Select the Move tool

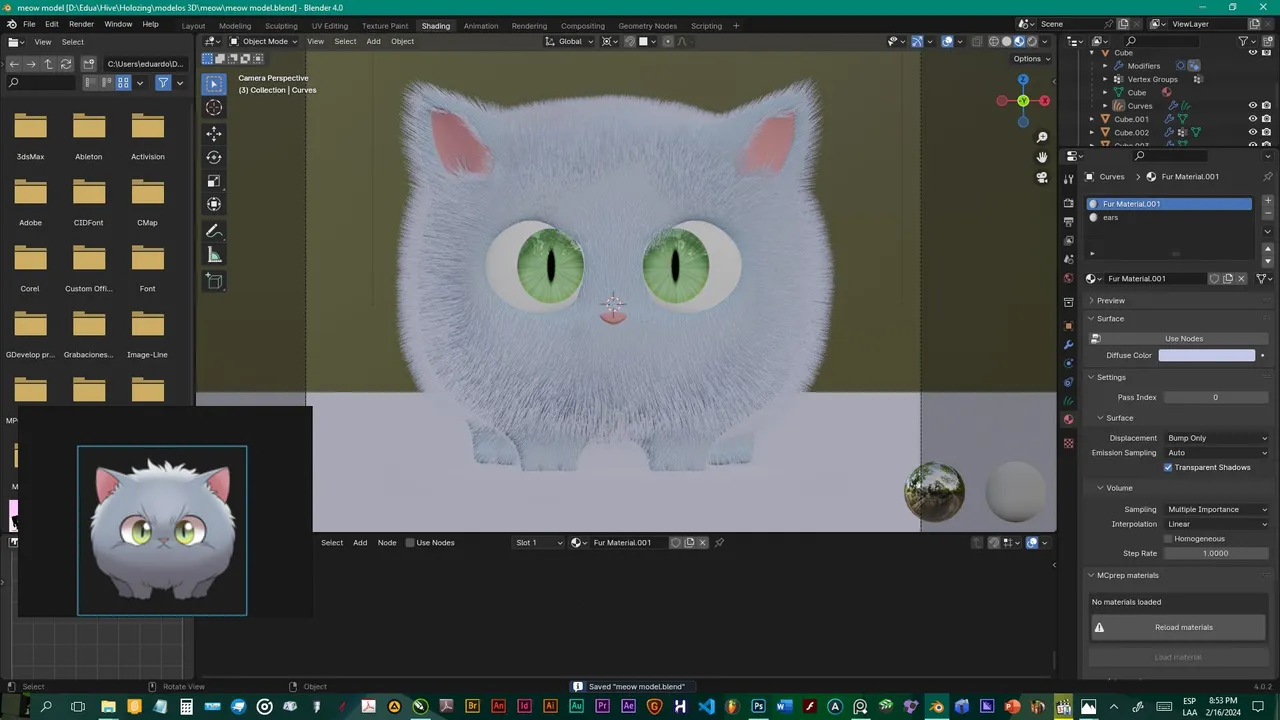tap(214, 134)
